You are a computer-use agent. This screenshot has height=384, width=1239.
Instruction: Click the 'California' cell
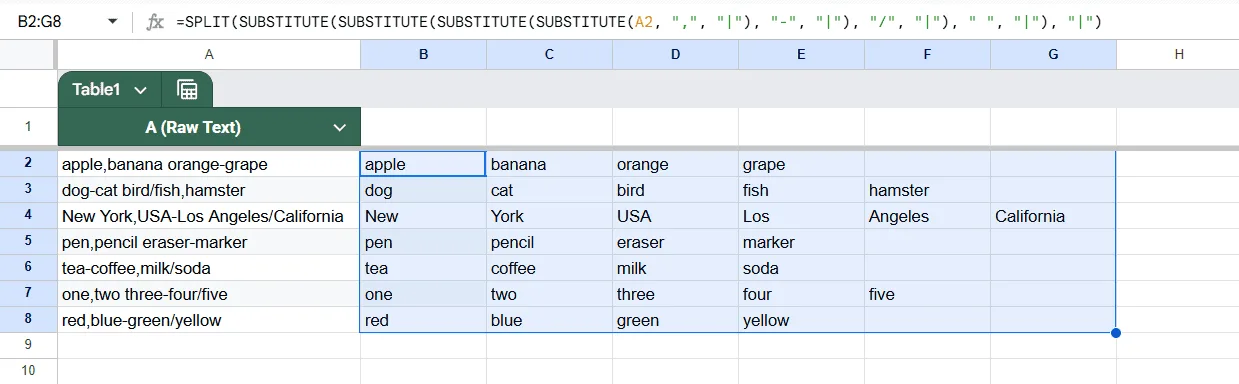pyautogui.click(x=1053, y=216)
